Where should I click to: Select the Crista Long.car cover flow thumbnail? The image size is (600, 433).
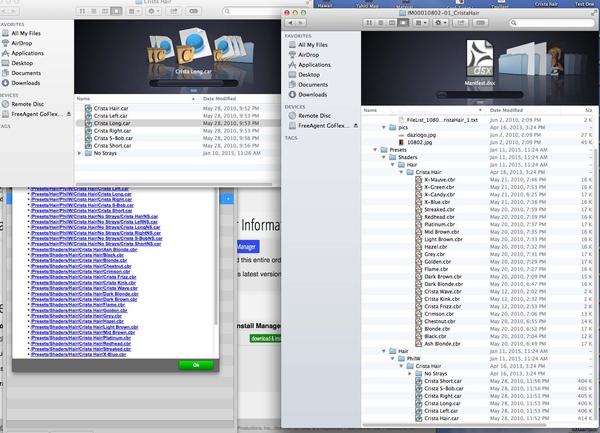[x=194, y=46]
